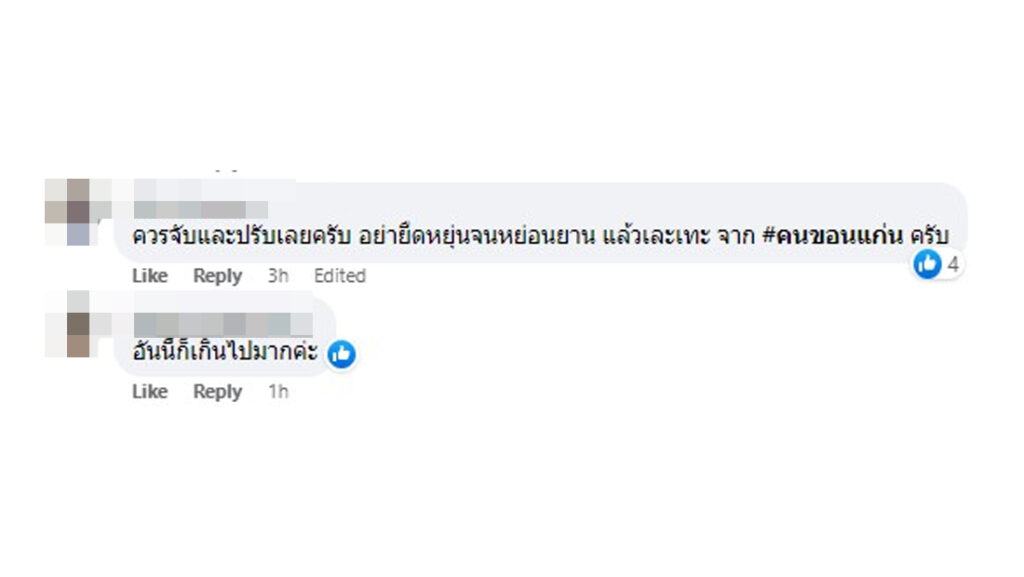Reply to the comment mentioning #คนขอนแก่น

point(217,276)
